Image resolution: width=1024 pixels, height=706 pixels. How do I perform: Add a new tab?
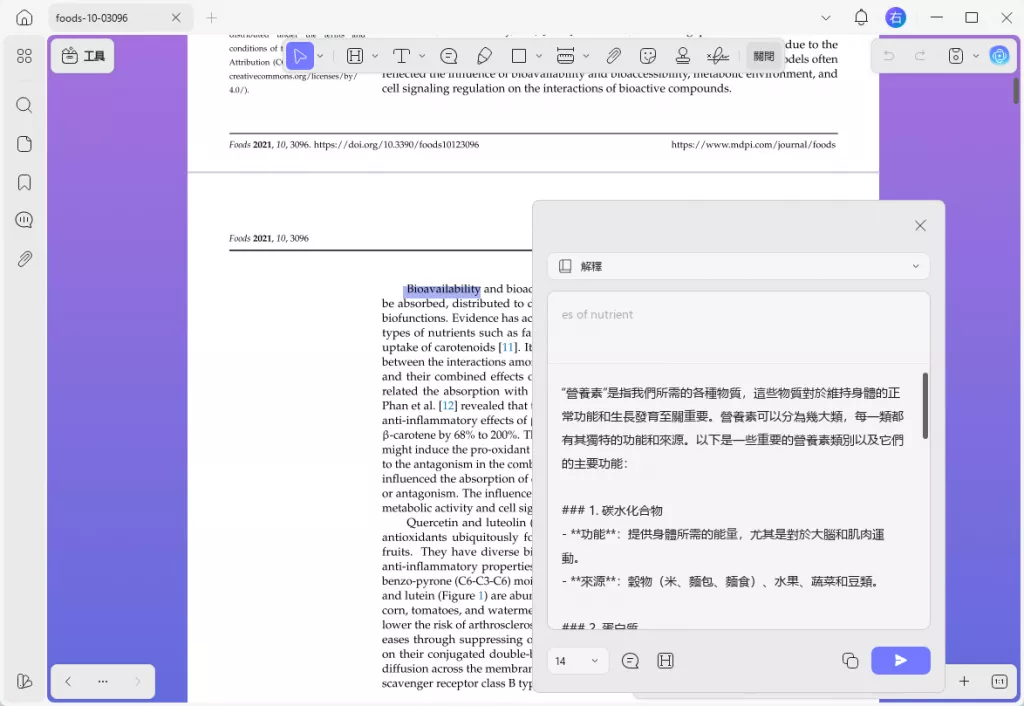(x=211, y=18)
